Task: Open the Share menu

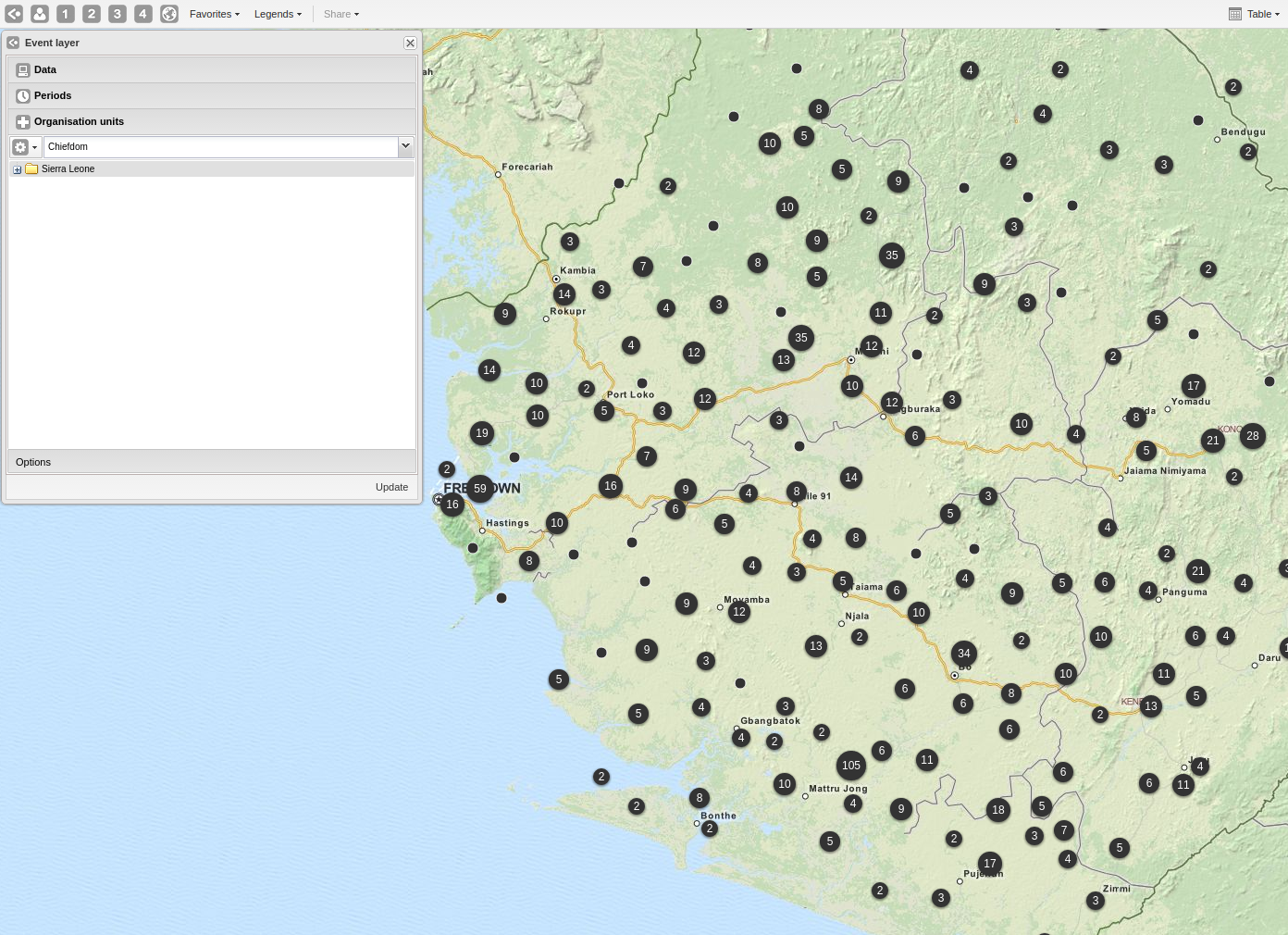Action: [341, 14]
